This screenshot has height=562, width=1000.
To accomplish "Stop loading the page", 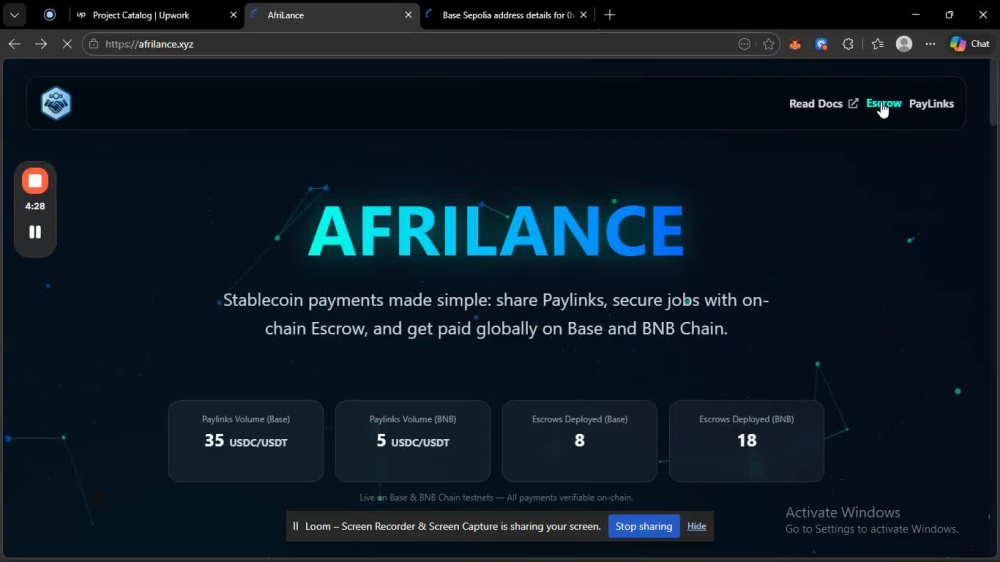I will 67,44.
